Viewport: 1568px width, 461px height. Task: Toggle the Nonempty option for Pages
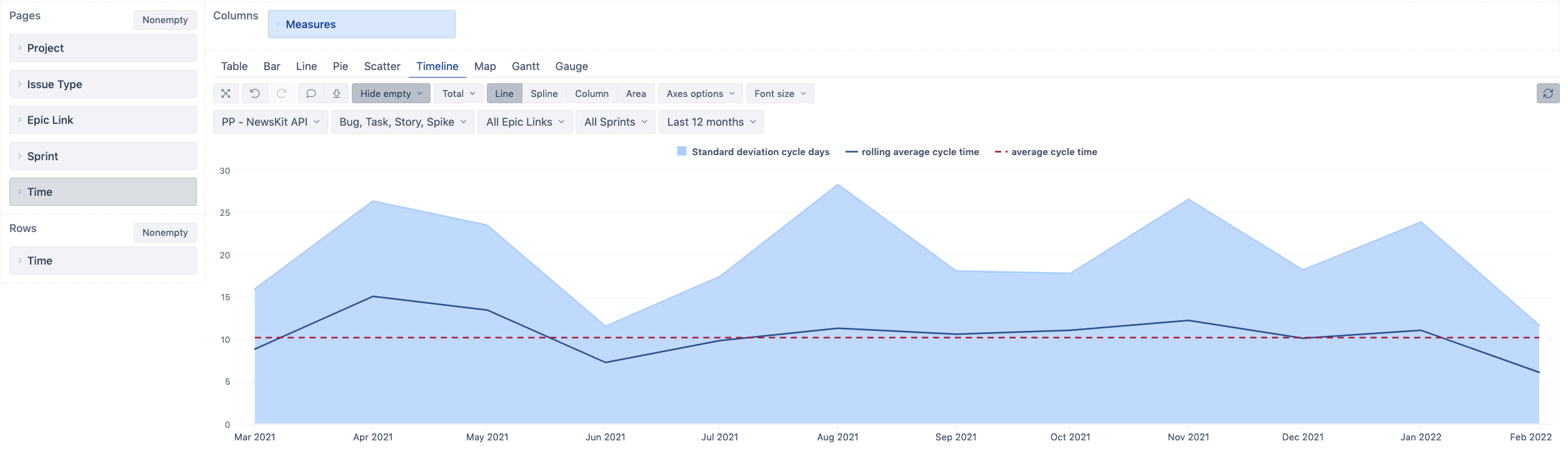165,20
